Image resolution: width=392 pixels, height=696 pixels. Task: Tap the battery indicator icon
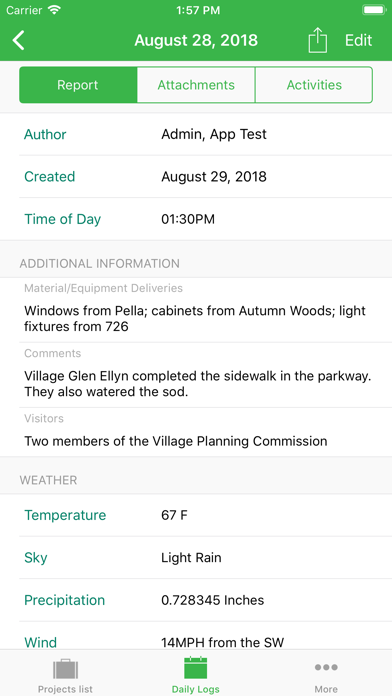coord(374,10)
